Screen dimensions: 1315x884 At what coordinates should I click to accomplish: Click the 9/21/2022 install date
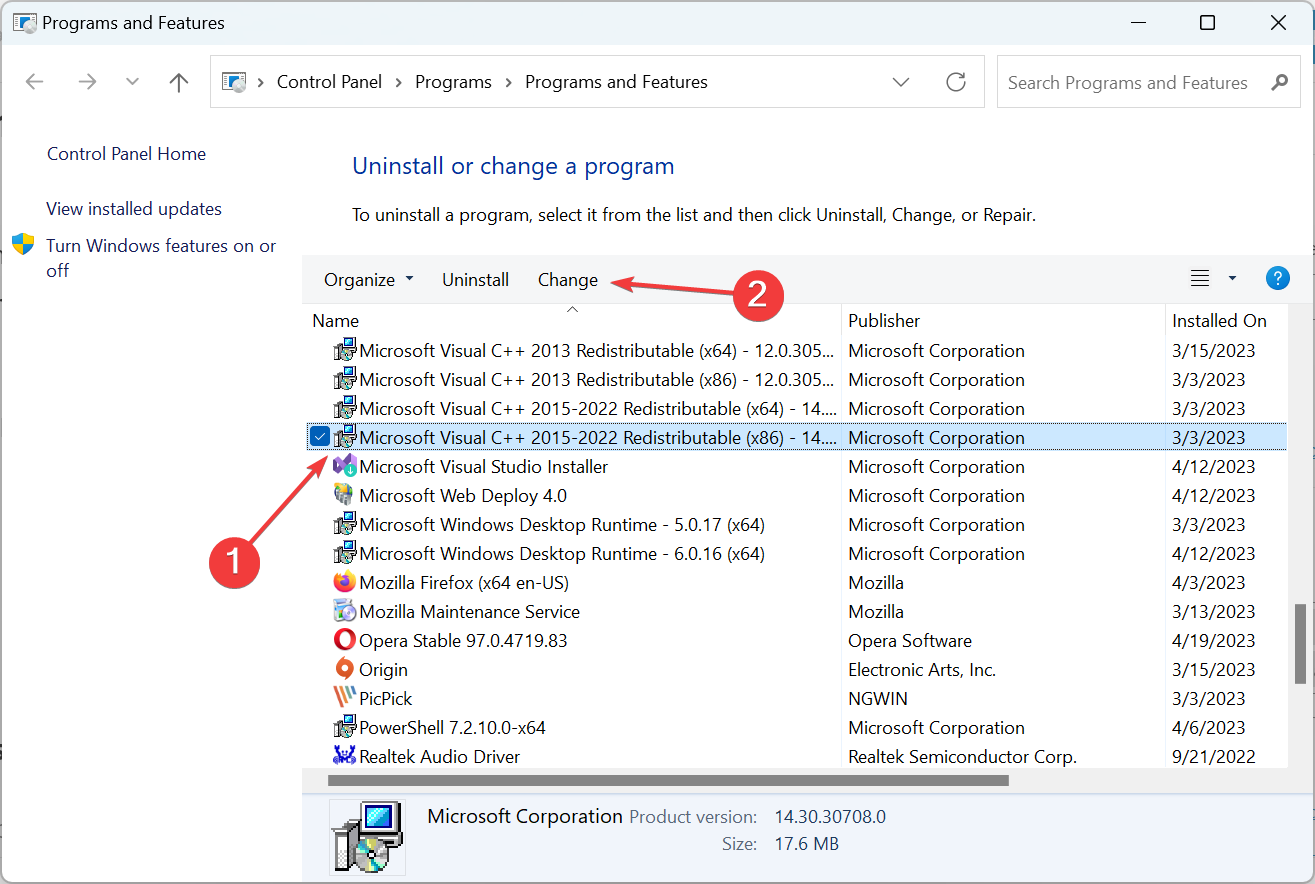[x=1214, y=757]
